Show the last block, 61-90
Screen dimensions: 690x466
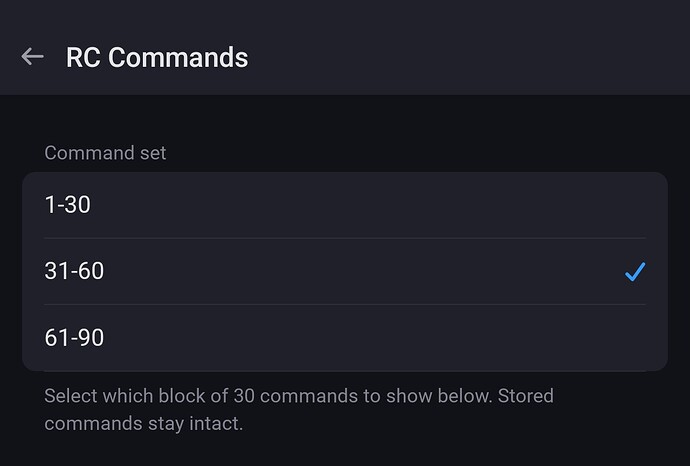click(344, 338)
